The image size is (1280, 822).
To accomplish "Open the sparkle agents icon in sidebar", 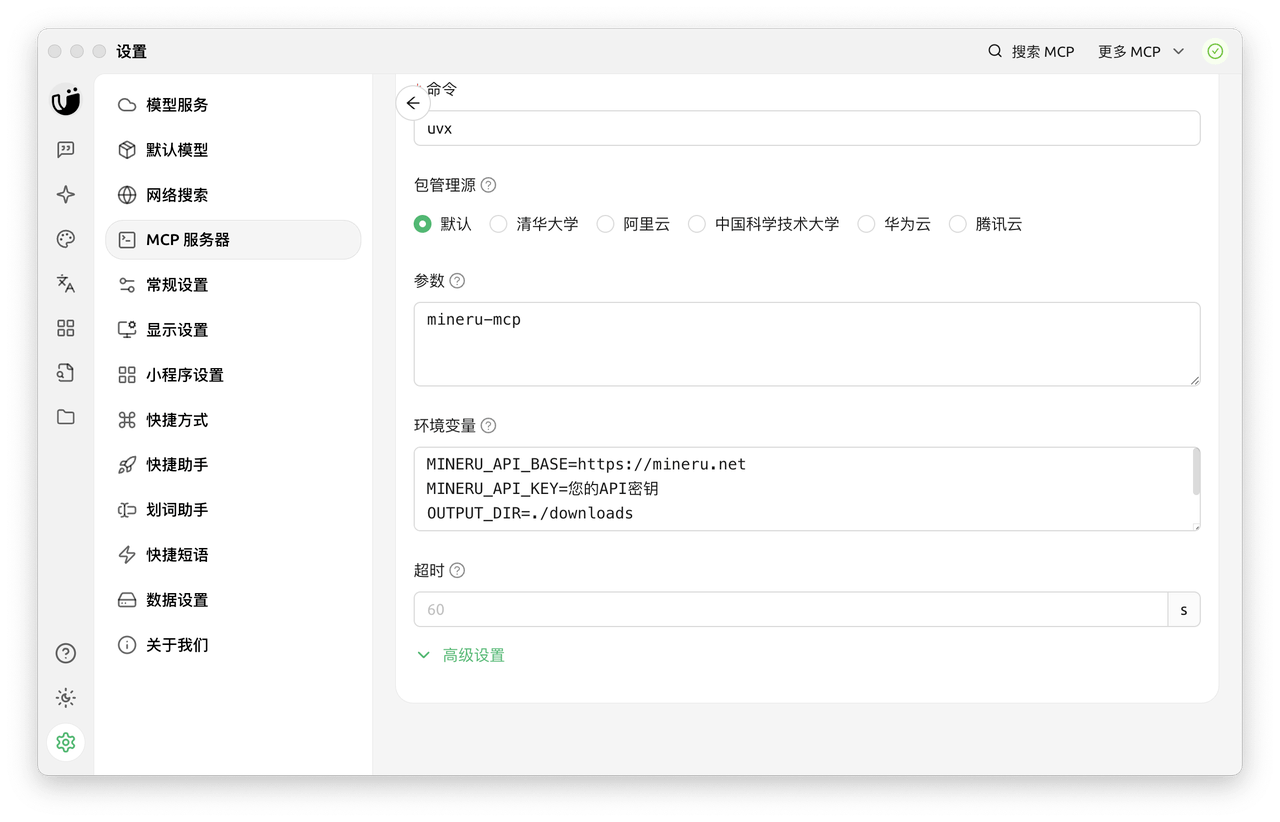I will [66, 194].
